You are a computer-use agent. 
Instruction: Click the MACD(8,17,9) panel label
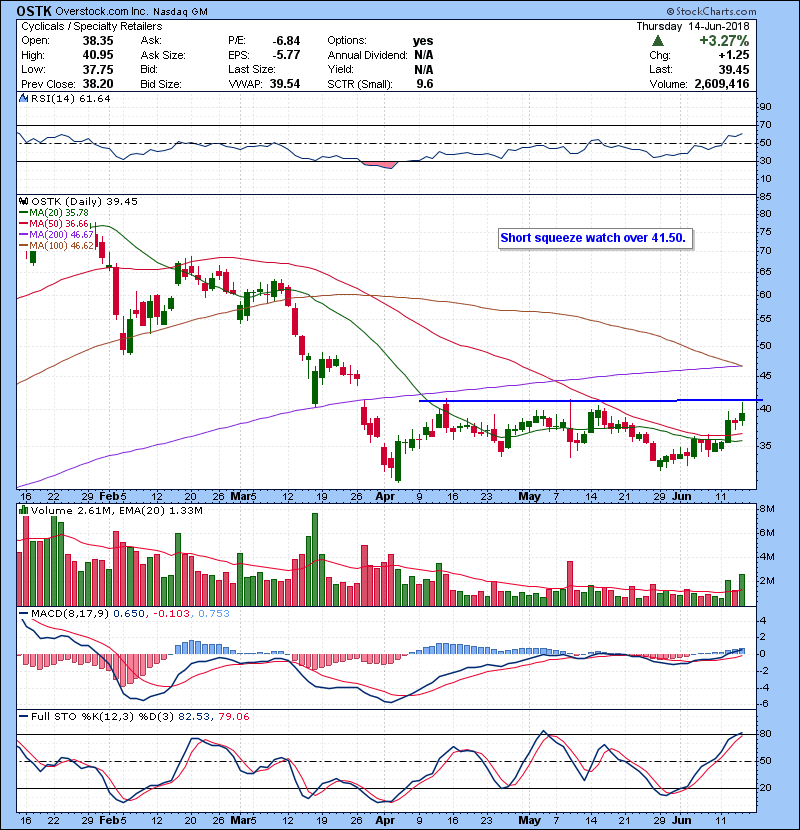click(70, 613)
